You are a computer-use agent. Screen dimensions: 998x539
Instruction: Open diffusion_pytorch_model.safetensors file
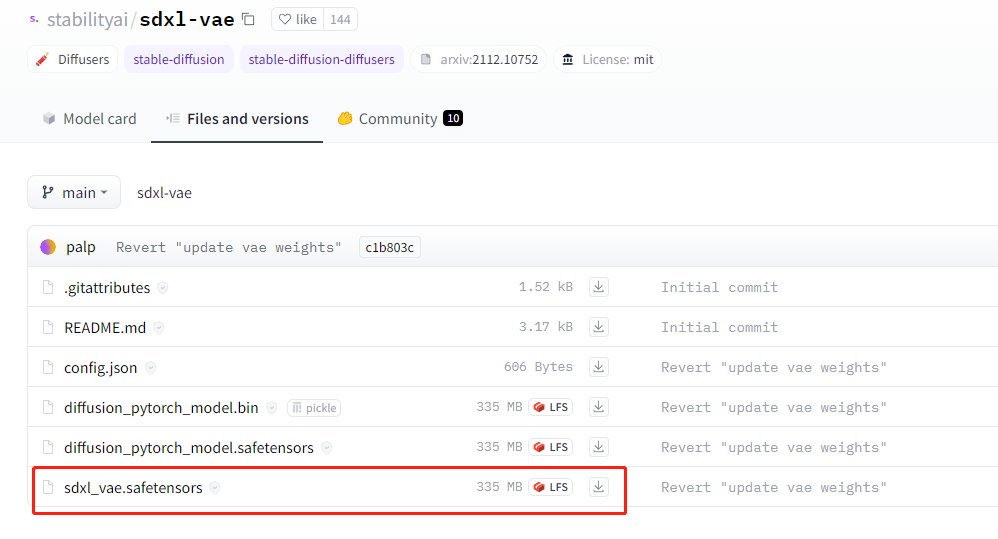(189, 448)
